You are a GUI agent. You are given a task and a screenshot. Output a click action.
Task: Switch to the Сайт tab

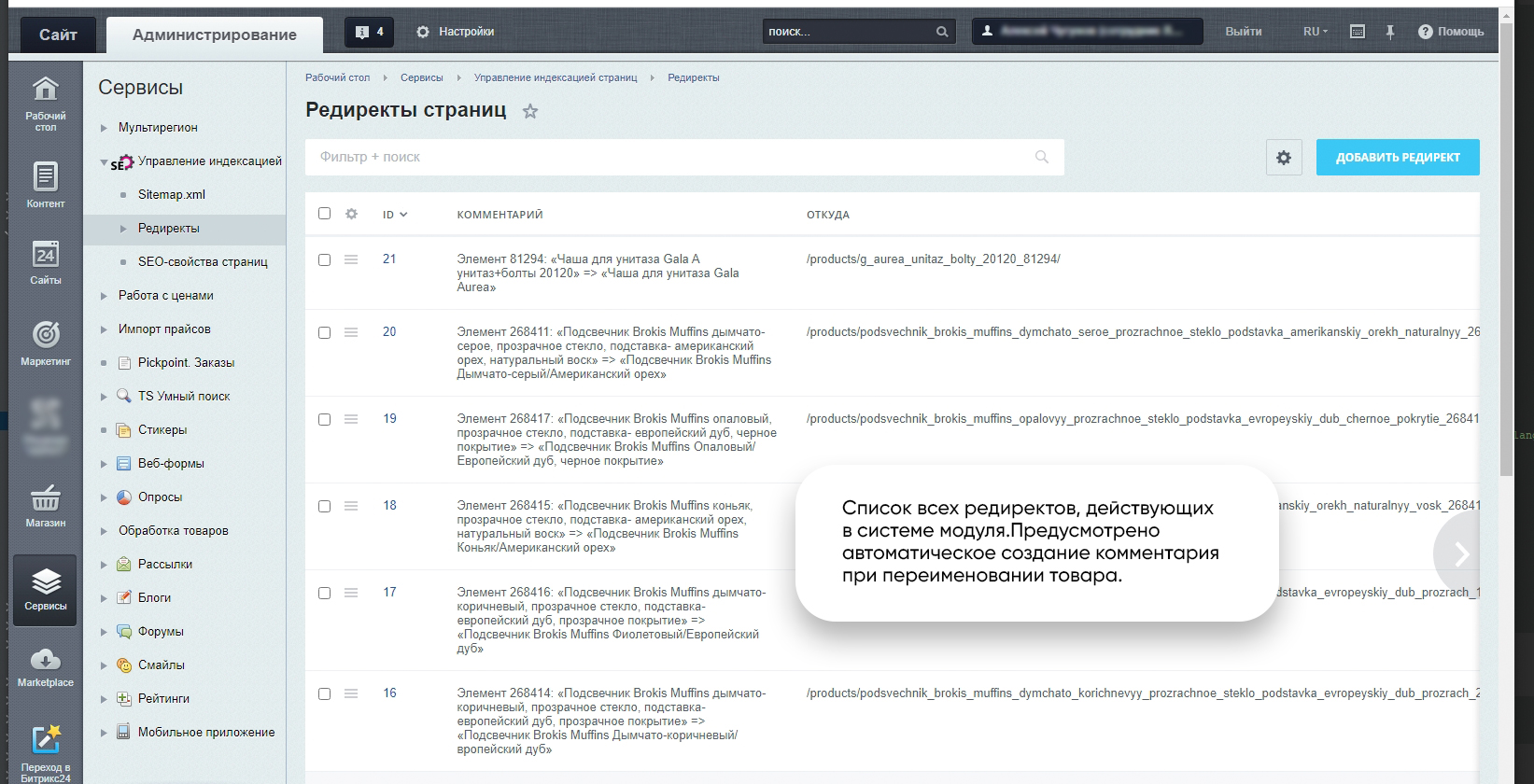(x=58, y=35)
